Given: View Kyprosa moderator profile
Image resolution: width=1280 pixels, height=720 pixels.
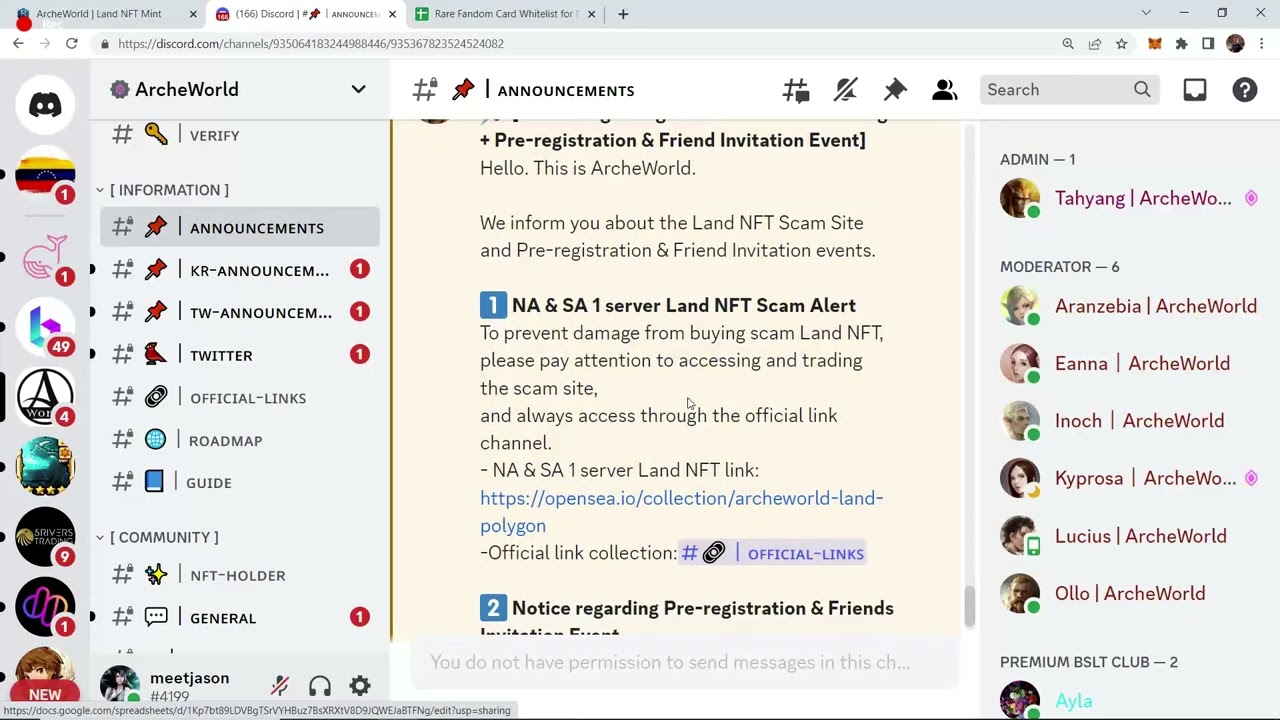Looking at the screenshot, I should point(1130,478).
